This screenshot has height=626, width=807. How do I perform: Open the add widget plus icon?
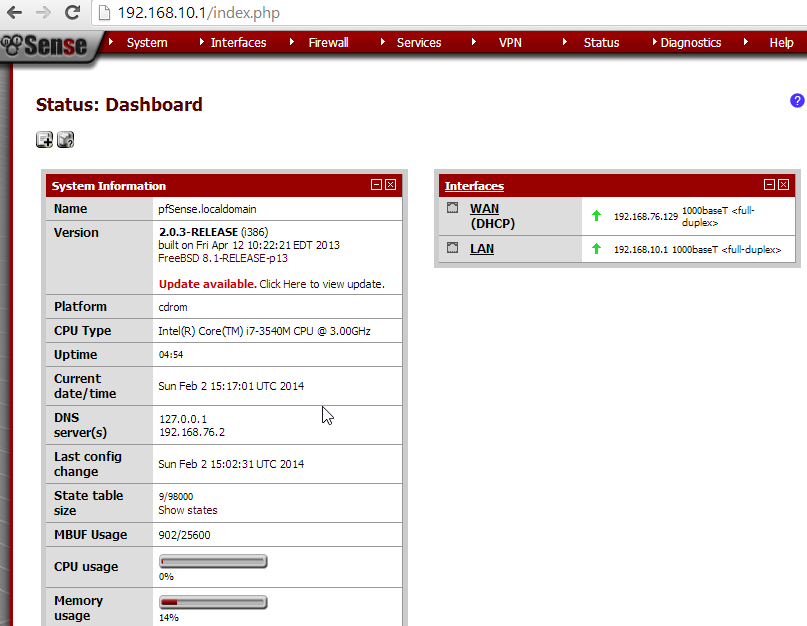tap(44, 140)
